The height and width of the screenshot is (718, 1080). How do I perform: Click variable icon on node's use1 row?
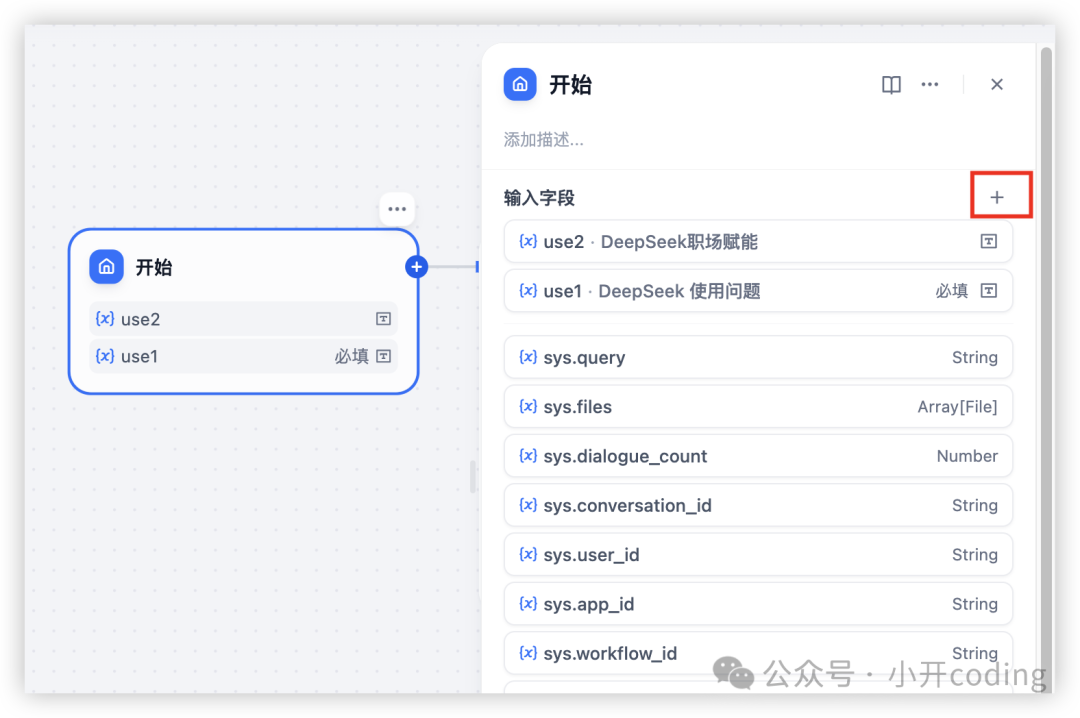[105, 356]
